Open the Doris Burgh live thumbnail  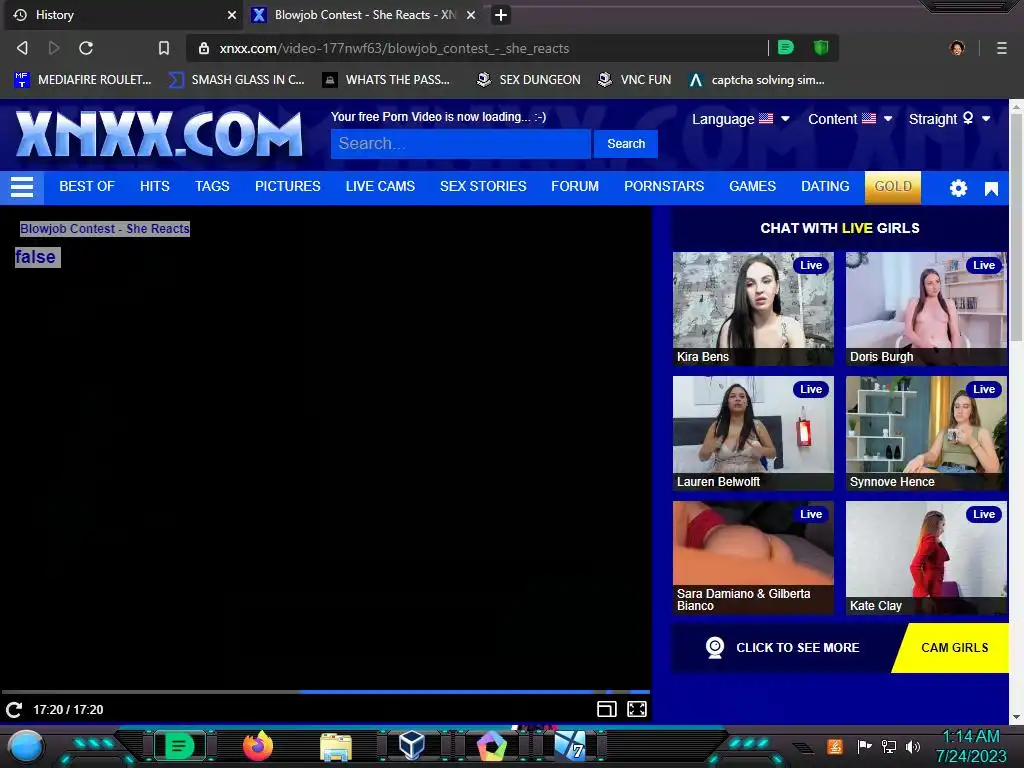click(926, 308)
